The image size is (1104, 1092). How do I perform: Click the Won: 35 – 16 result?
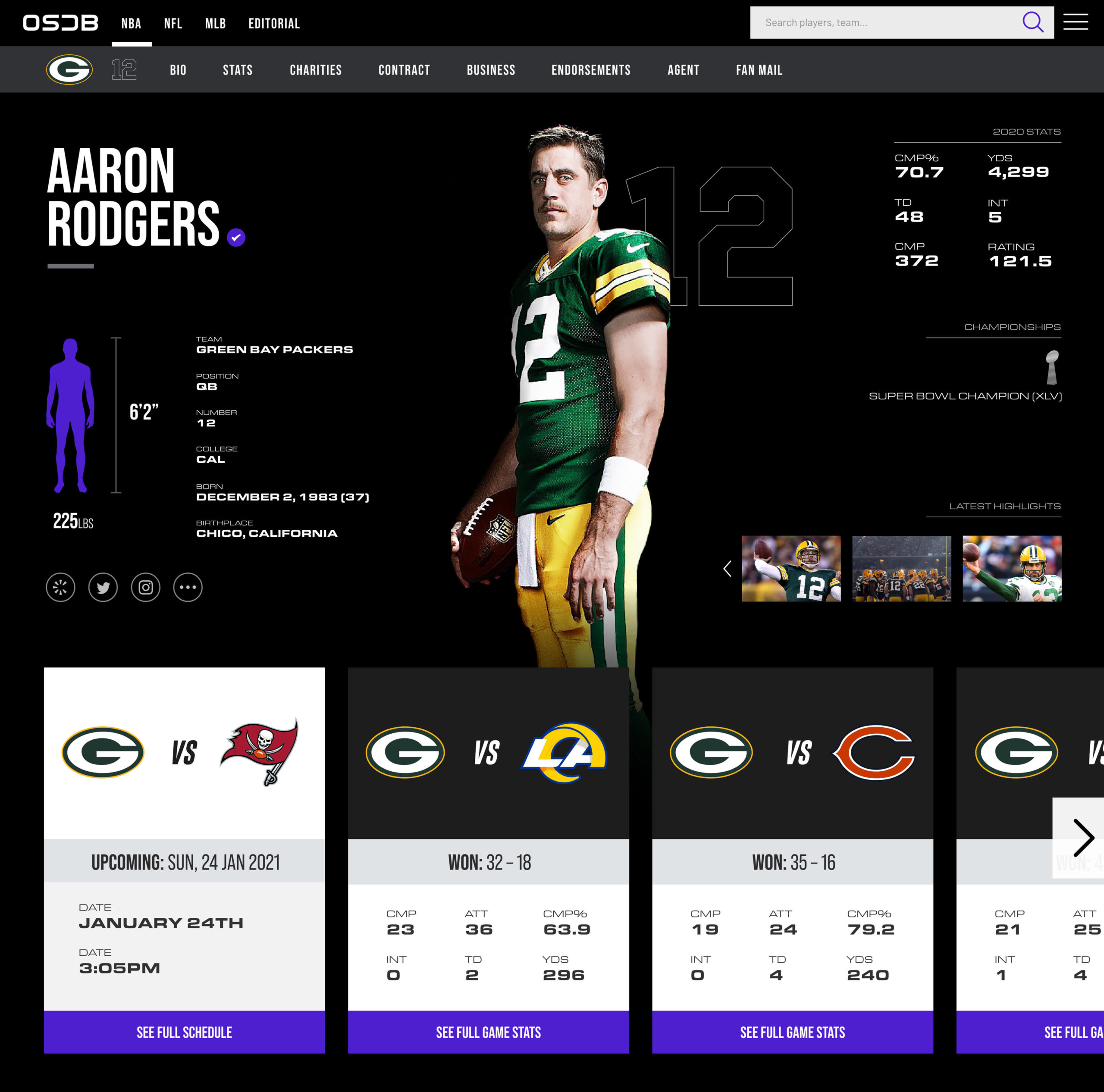[x=793, y=862]
